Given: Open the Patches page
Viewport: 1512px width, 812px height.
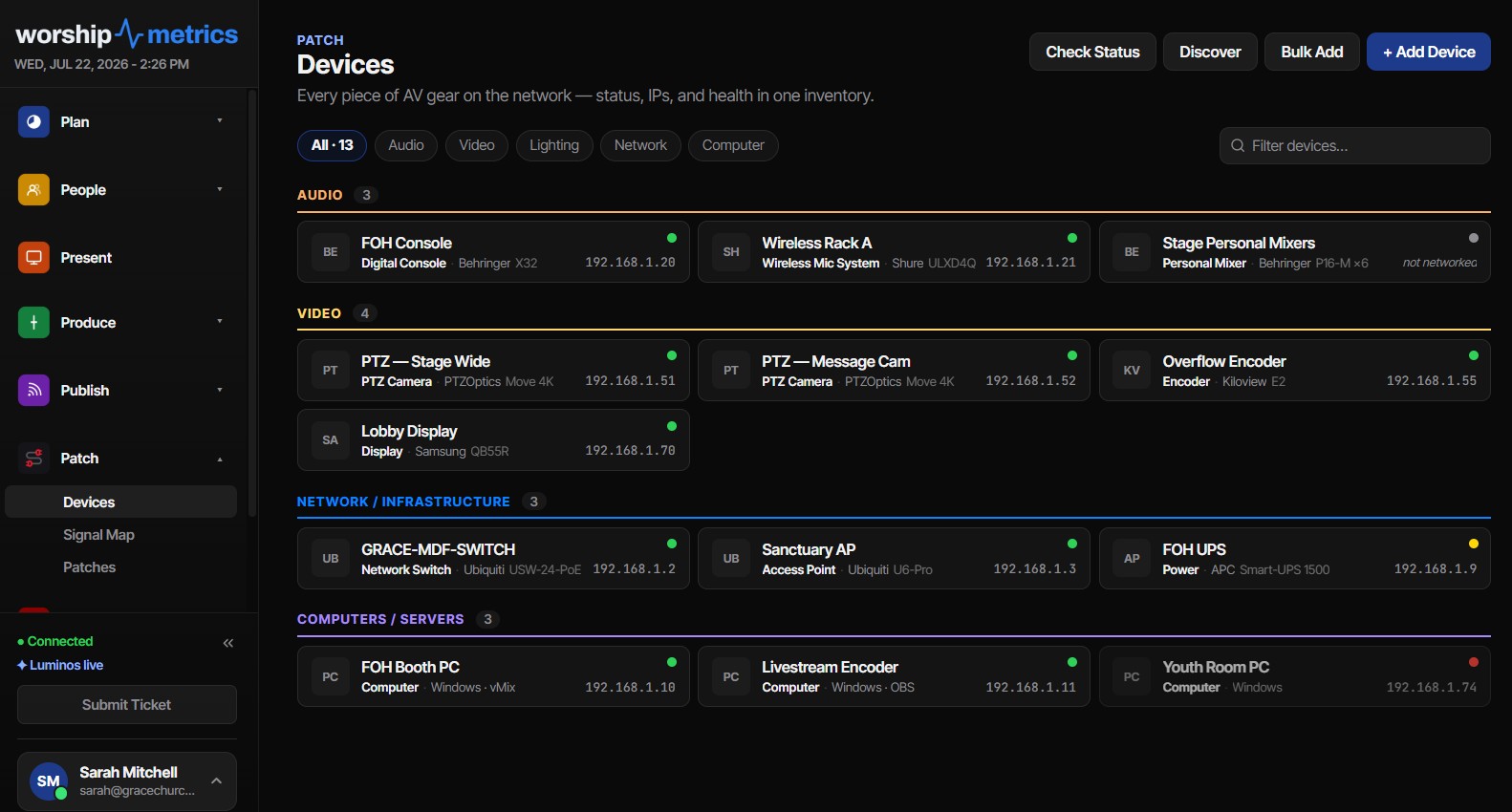Looking at the screenshot, I should pyautogui.click(x=89, y=567).
